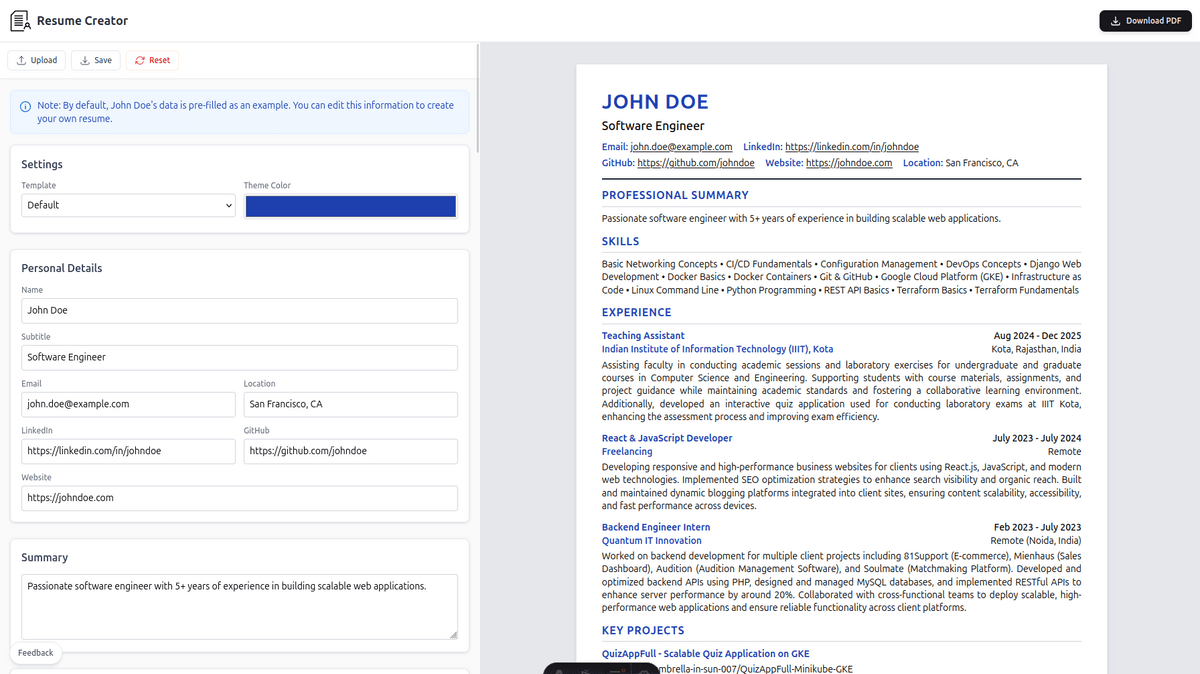Image resolution: width=1200 pixels, height=674 pixels.
Task: Click the john.doe@example.com link in preview
Action: click(x=681, y=147)
